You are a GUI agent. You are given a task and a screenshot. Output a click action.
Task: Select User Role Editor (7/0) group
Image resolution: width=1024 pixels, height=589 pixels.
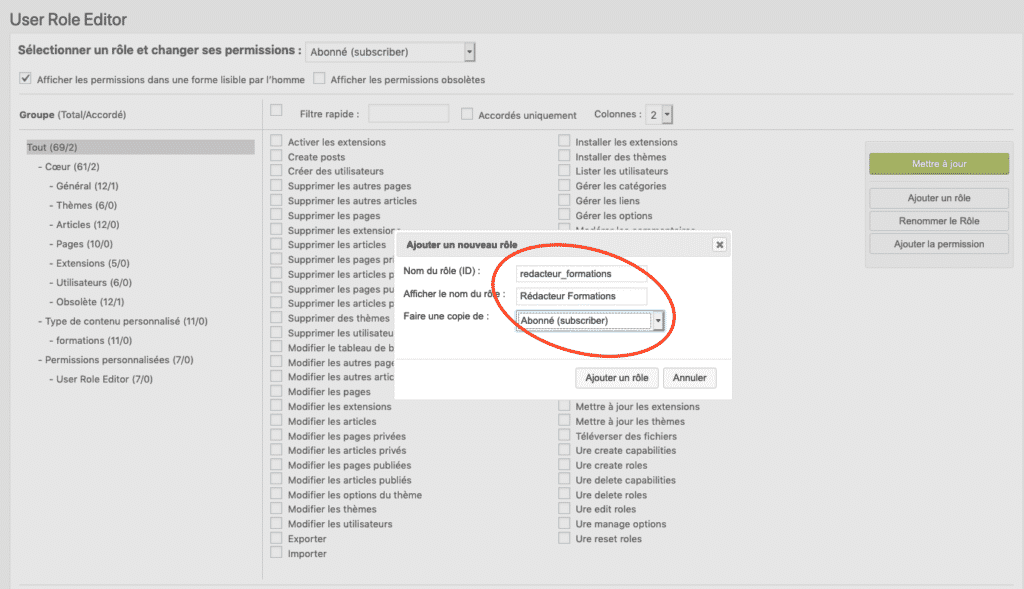pyautogui.click(x=104, y=379)
